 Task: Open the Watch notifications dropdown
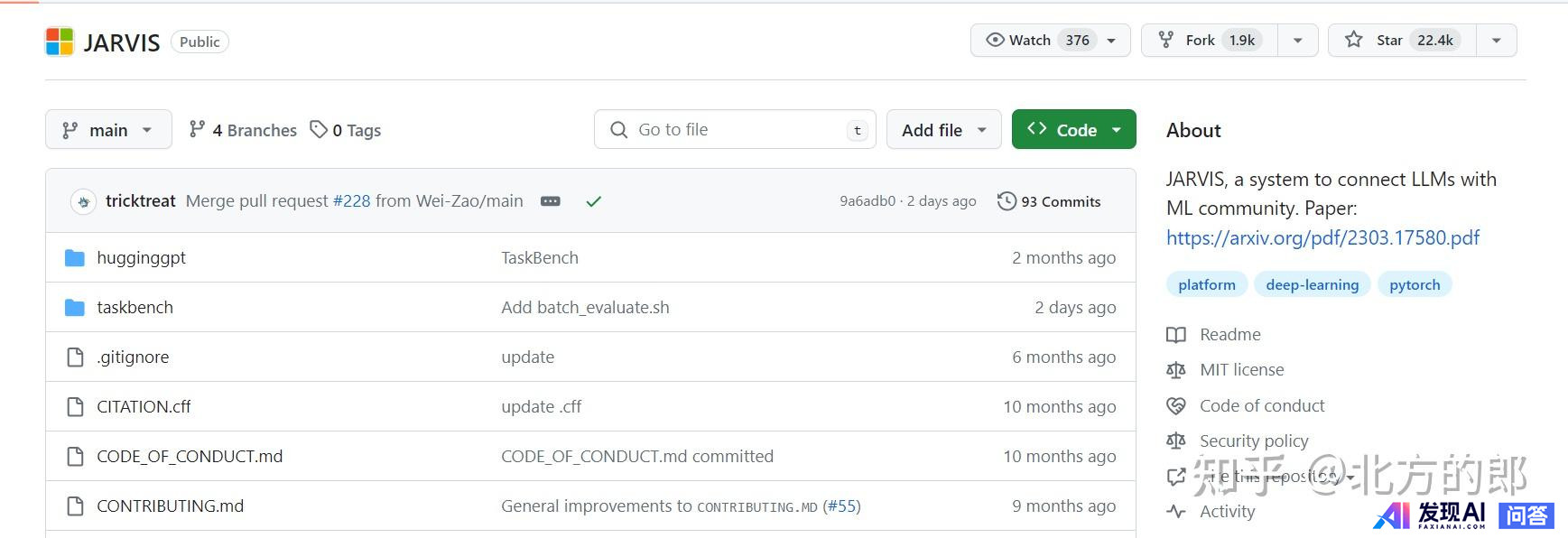(x=1050, y=40)
